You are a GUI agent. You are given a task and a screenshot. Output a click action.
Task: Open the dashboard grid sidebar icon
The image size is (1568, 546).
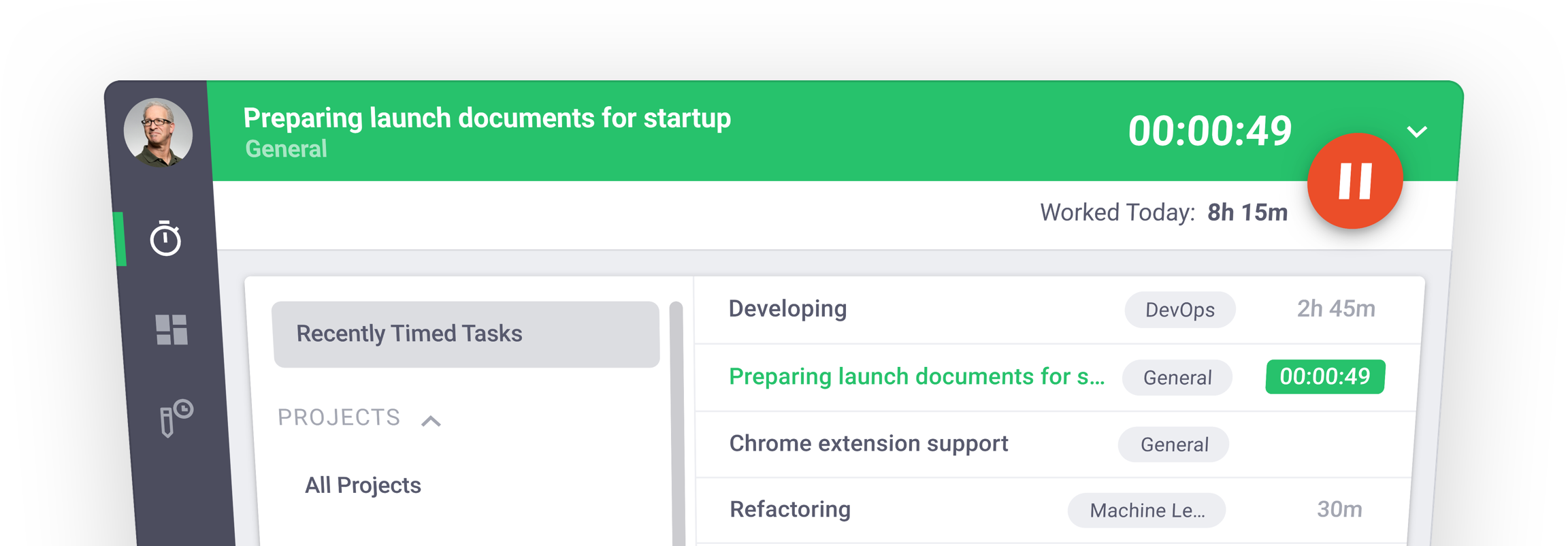click(171, 330)
